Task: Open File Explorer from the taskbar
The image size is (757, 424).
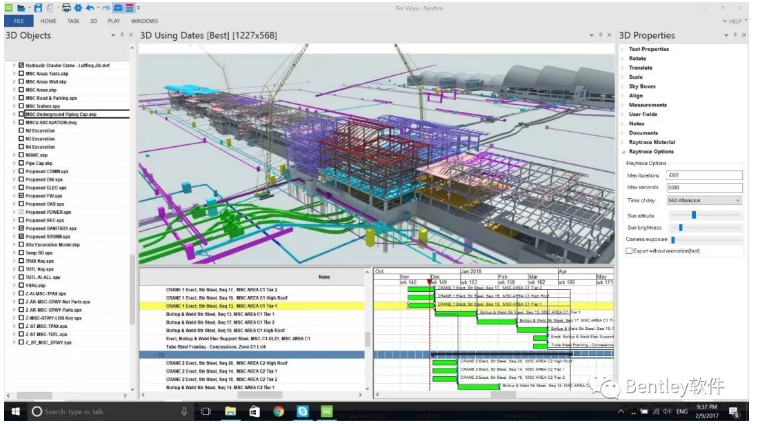Action: click(230, 411)
